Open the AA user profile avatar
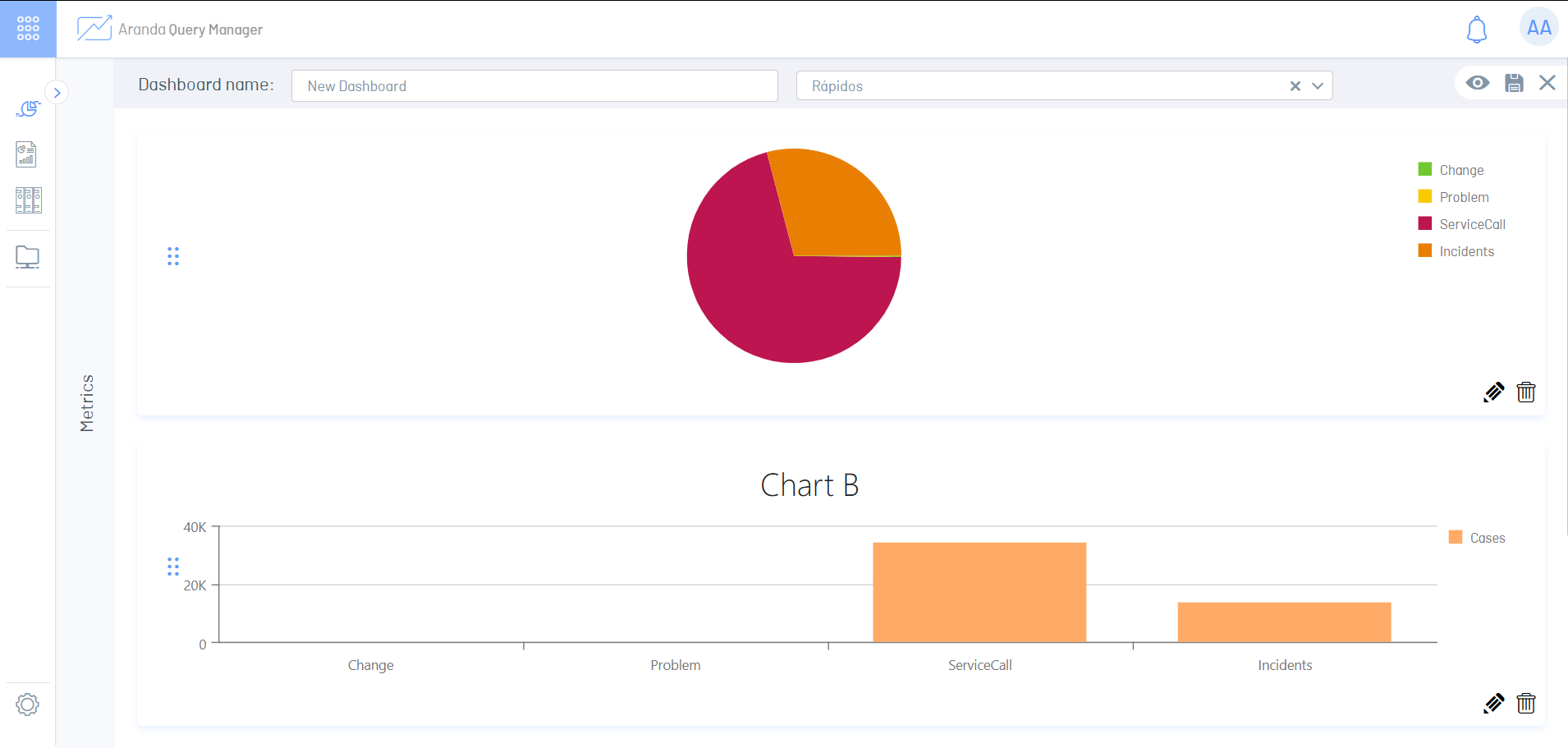 (1538, 29)
